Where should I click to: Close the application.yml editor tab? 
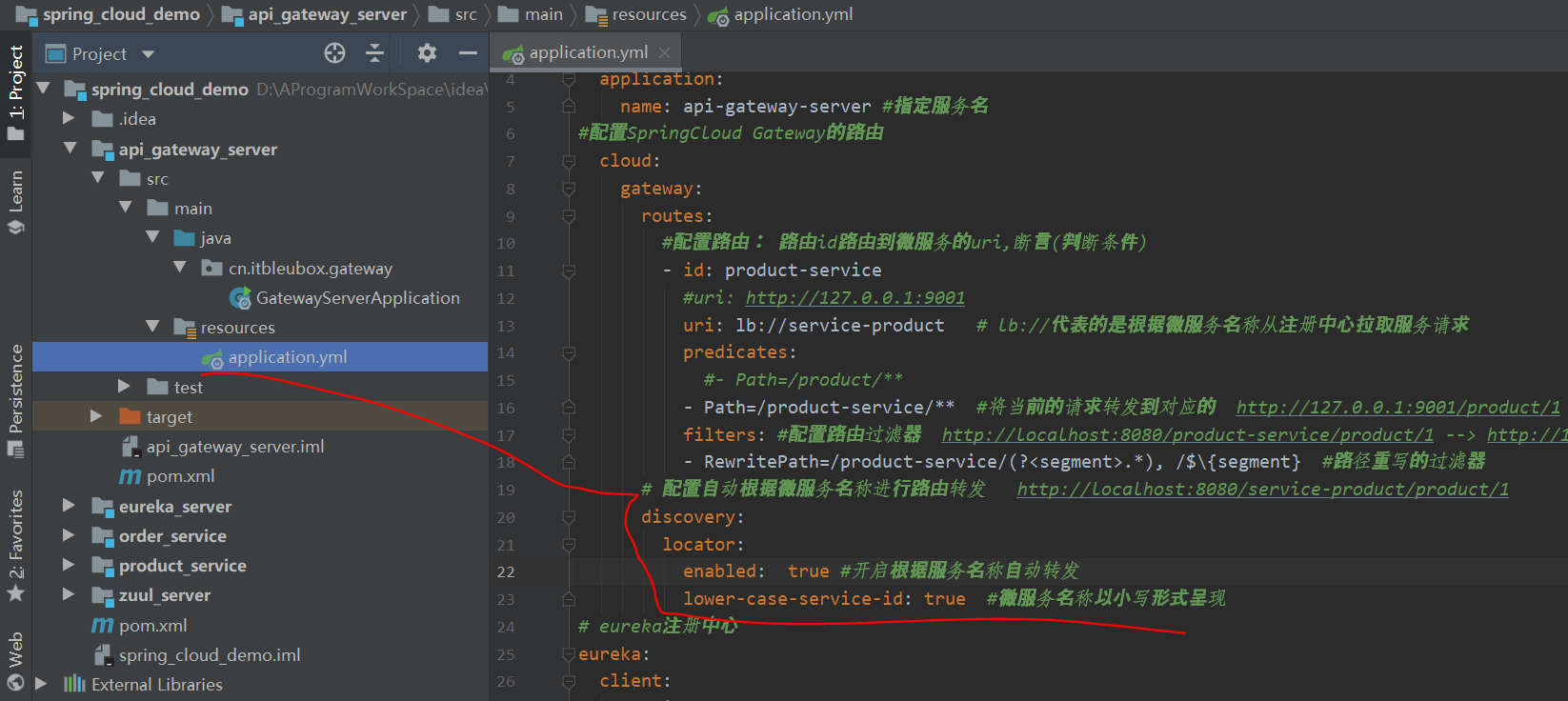665,53
